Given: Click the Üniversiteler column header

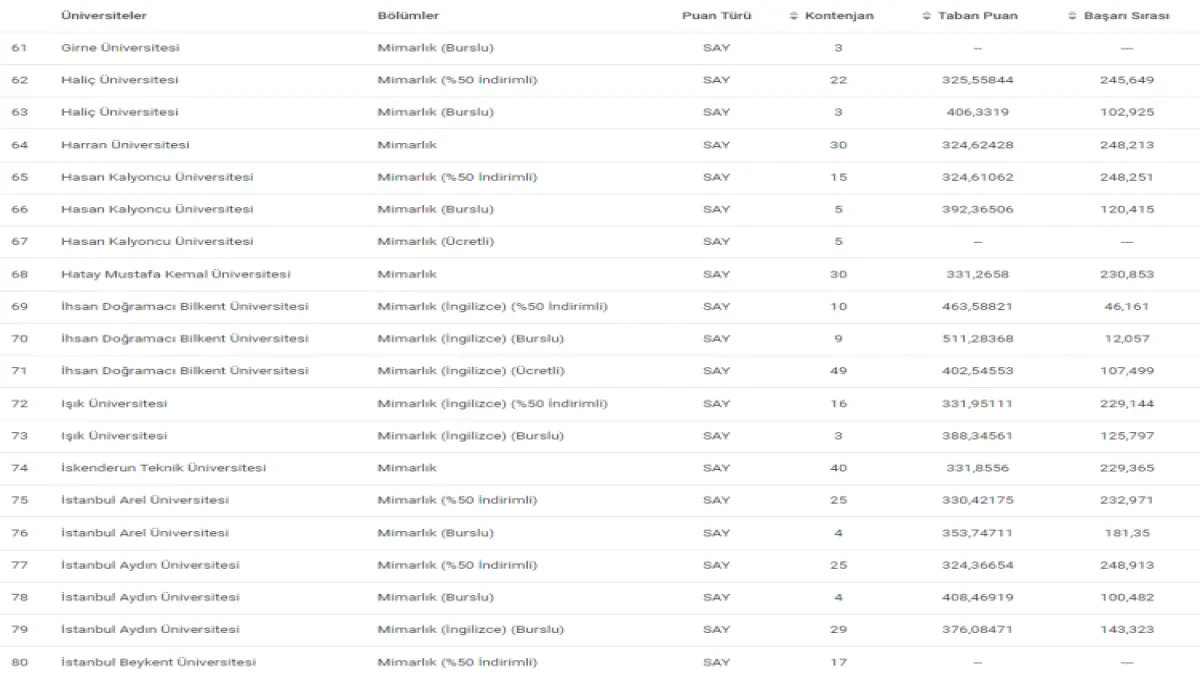Looking at the screenshot, I should pyautogui.click(x=104, y=16).
